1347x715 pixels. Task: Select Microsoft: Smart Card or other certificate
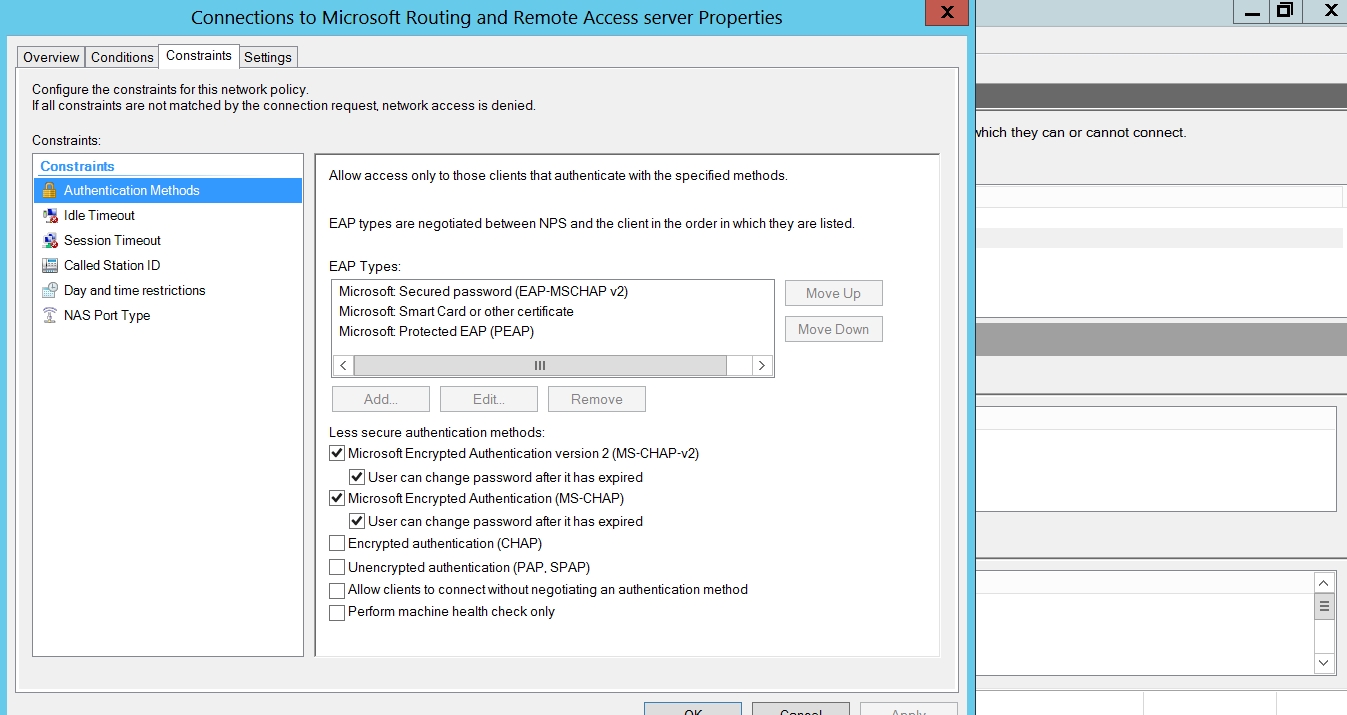[x=456, y=311]
